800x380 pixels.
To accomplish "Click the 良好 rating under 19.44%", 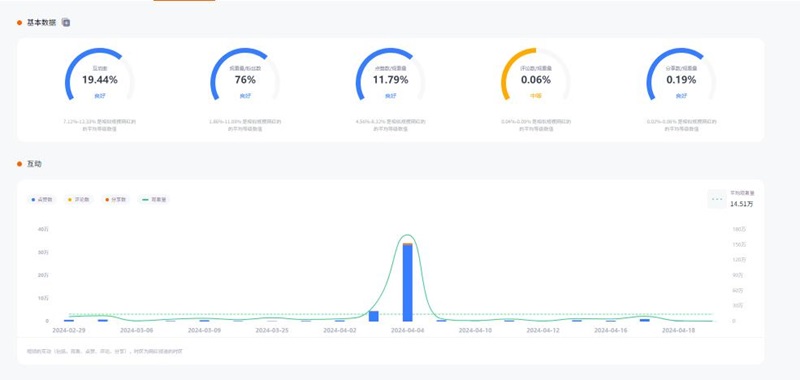I will [x=99, y=96].
